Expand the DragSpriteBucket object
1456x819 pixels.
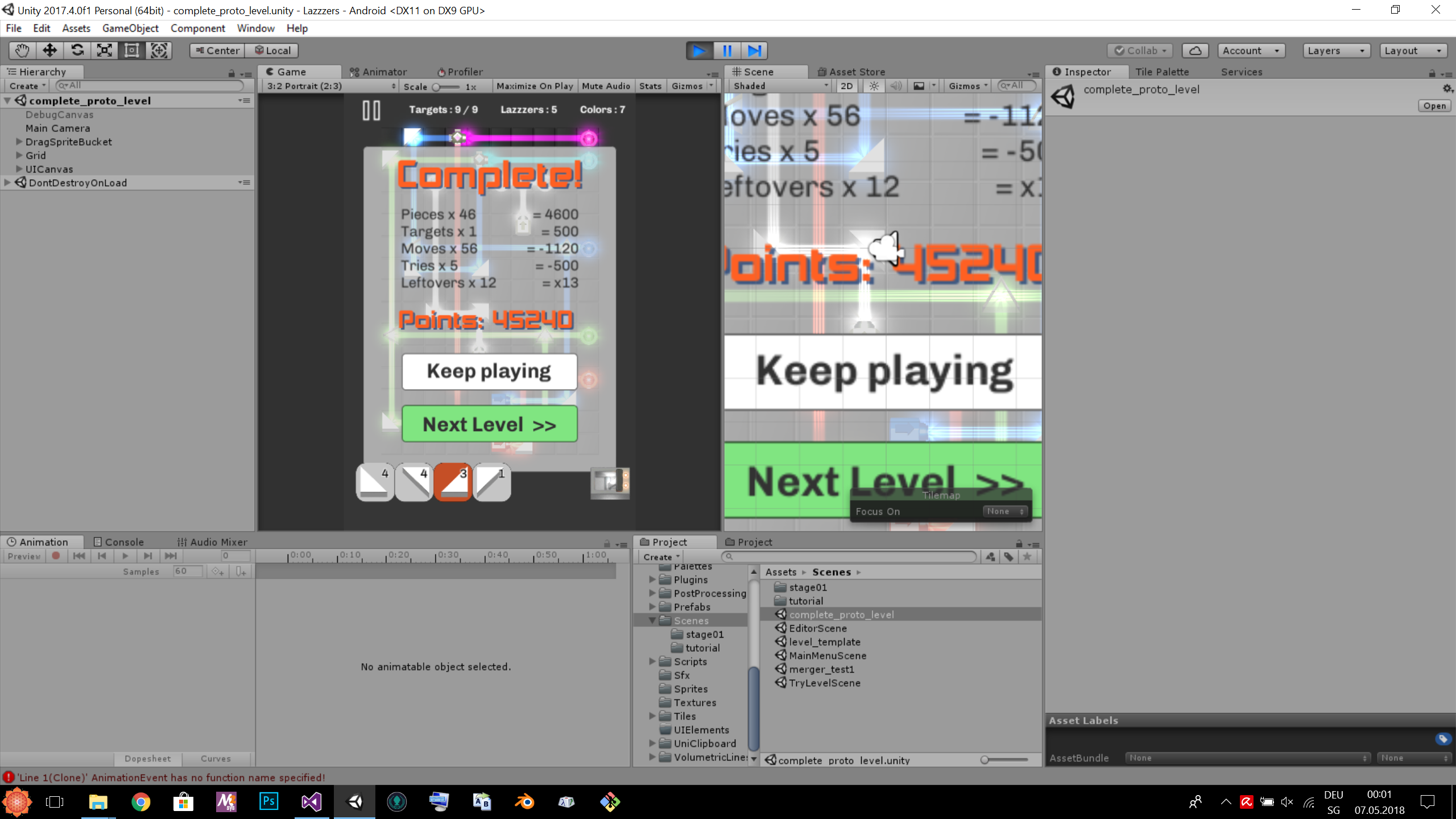click(19, 142)
